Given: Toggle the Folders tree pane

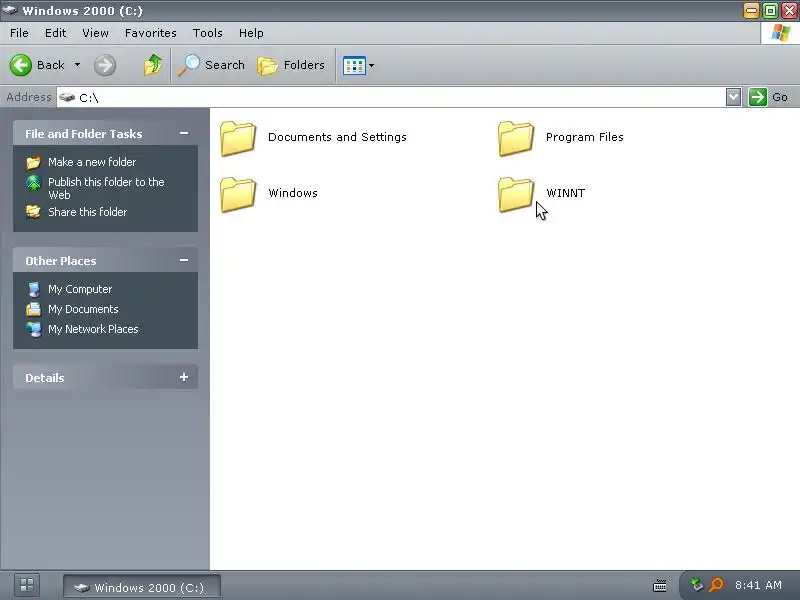Looking at the screenshot, I should [290, 65].
